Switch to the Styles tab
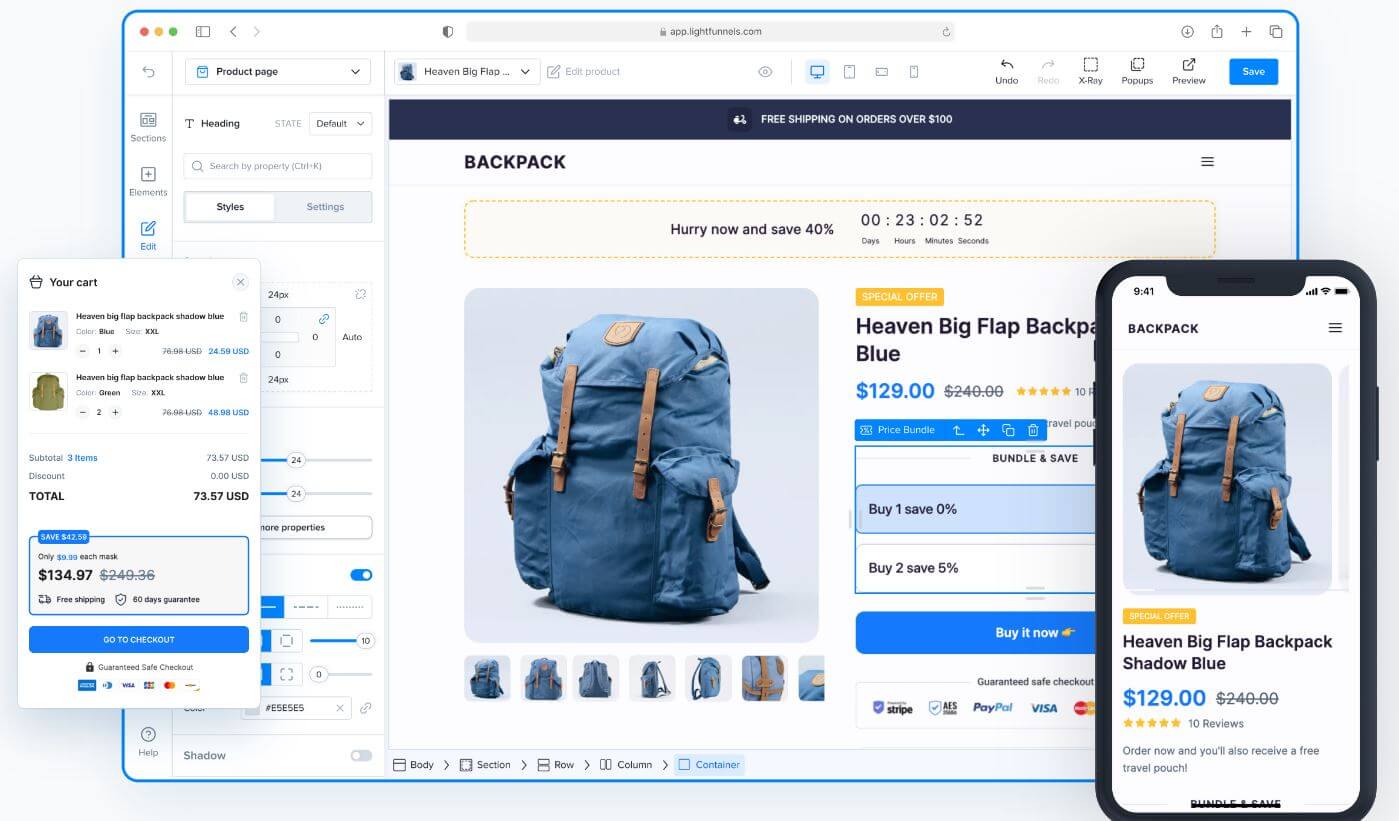The height and width of the screenshot is (821, 1399). click(230, 207)
